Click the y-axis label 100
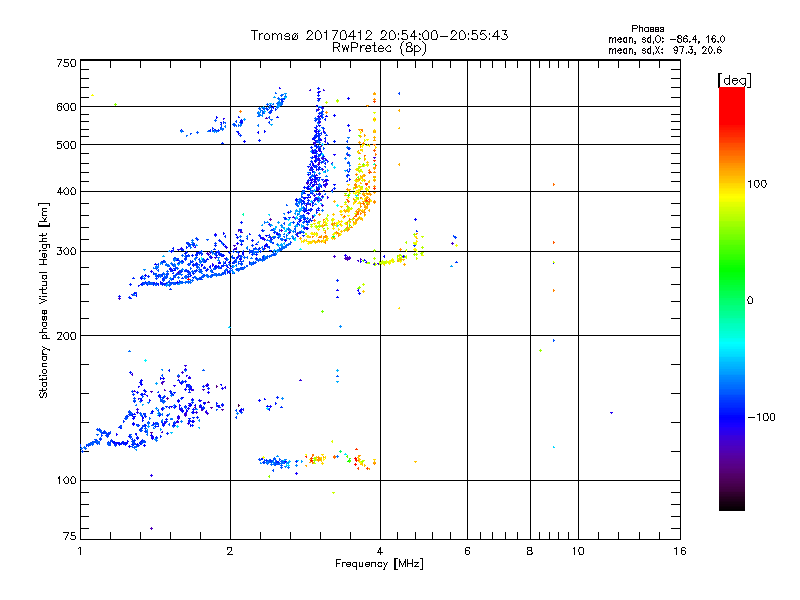Screen dimensions: 800x600 click(x=66, y=480)
